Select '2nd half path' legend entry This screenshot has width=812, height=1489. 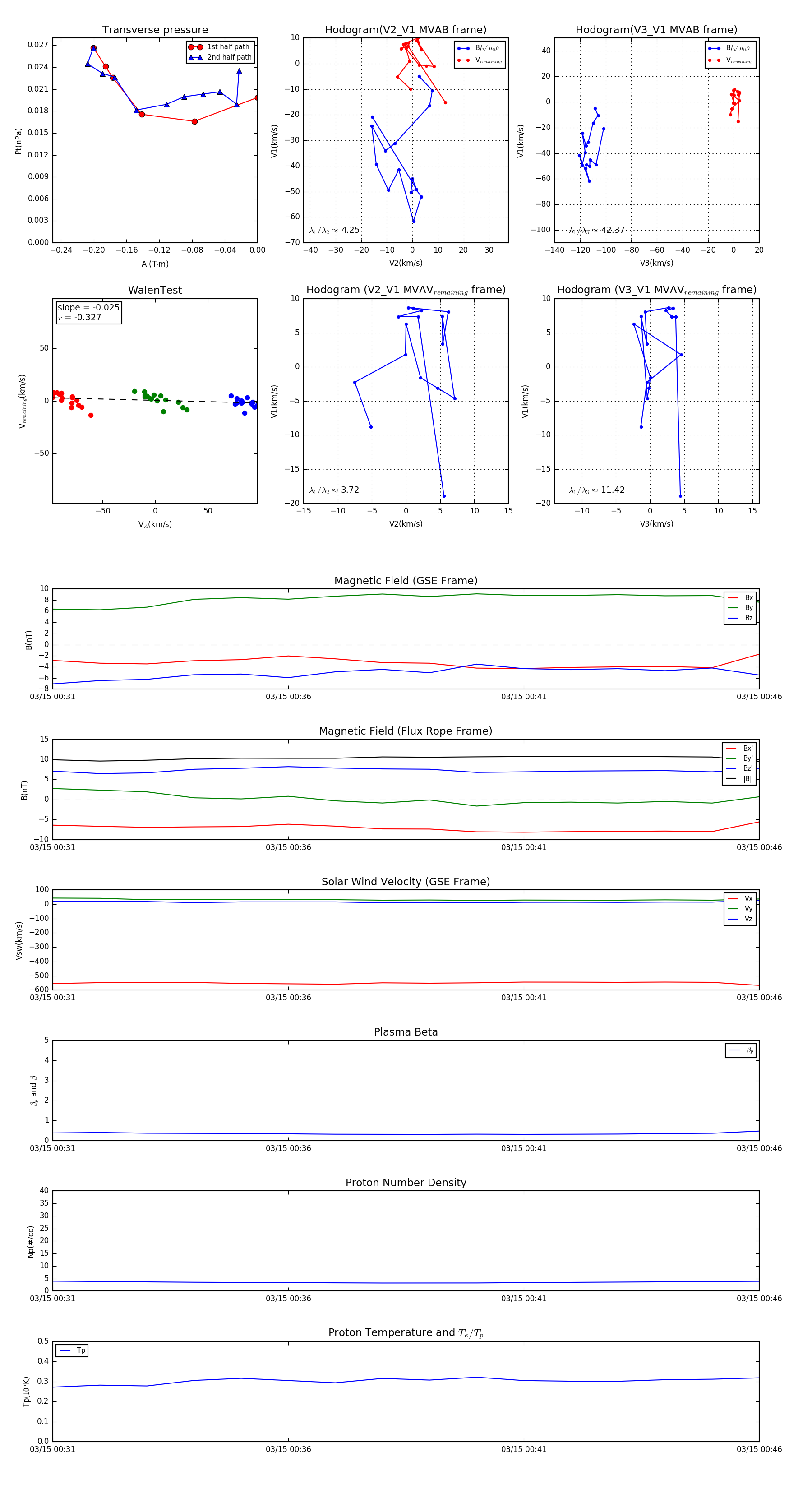(220, 57)
